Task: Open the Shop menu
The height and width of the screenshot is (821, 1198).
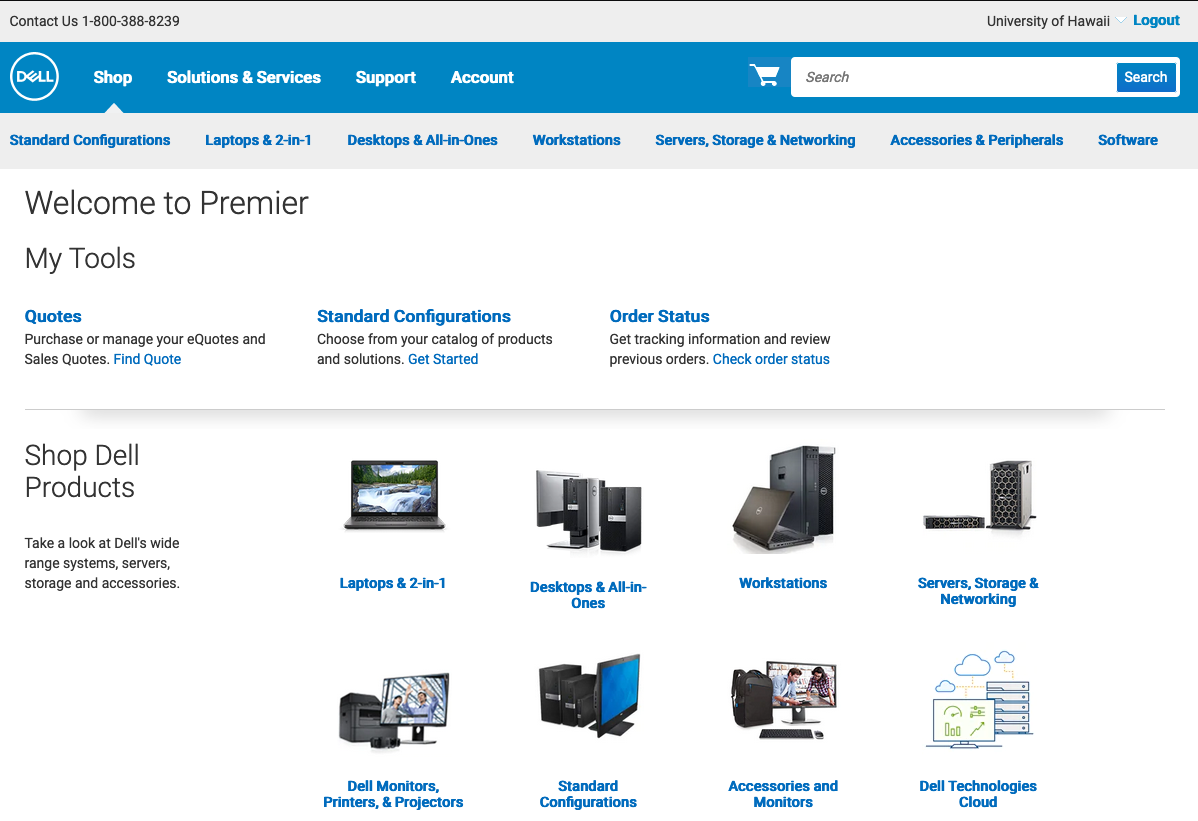Action: pos(112,77)
